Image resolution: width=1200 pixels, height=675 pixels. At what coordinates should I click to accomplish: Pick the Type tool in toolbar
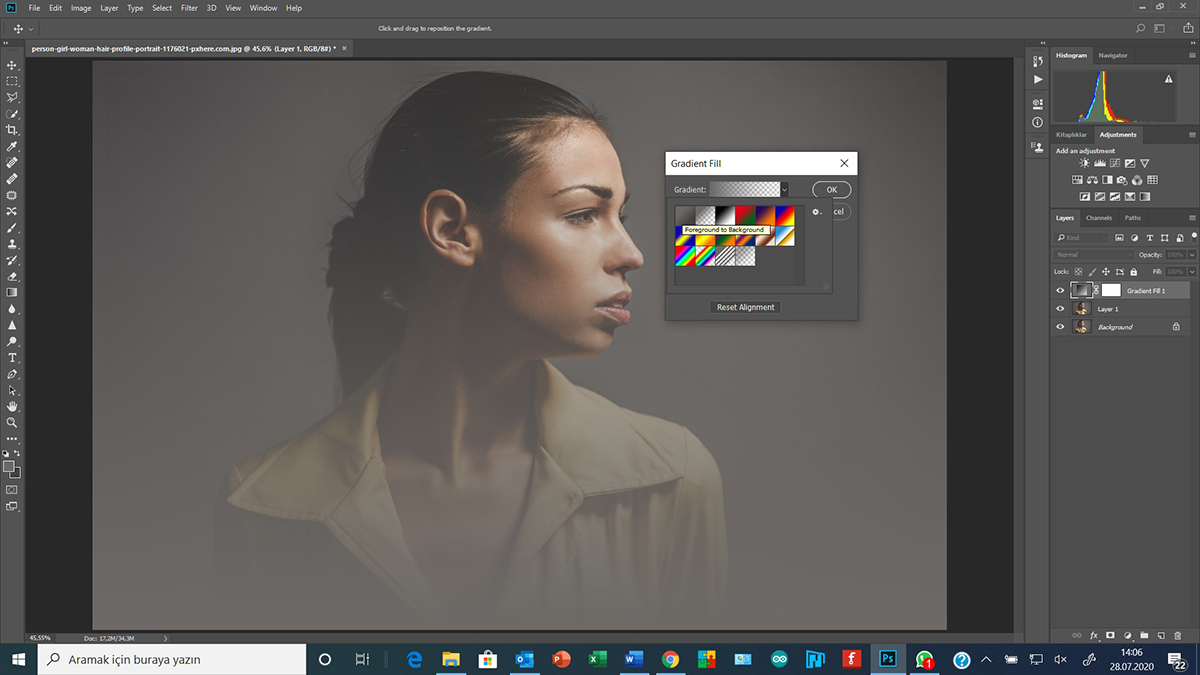12,358
